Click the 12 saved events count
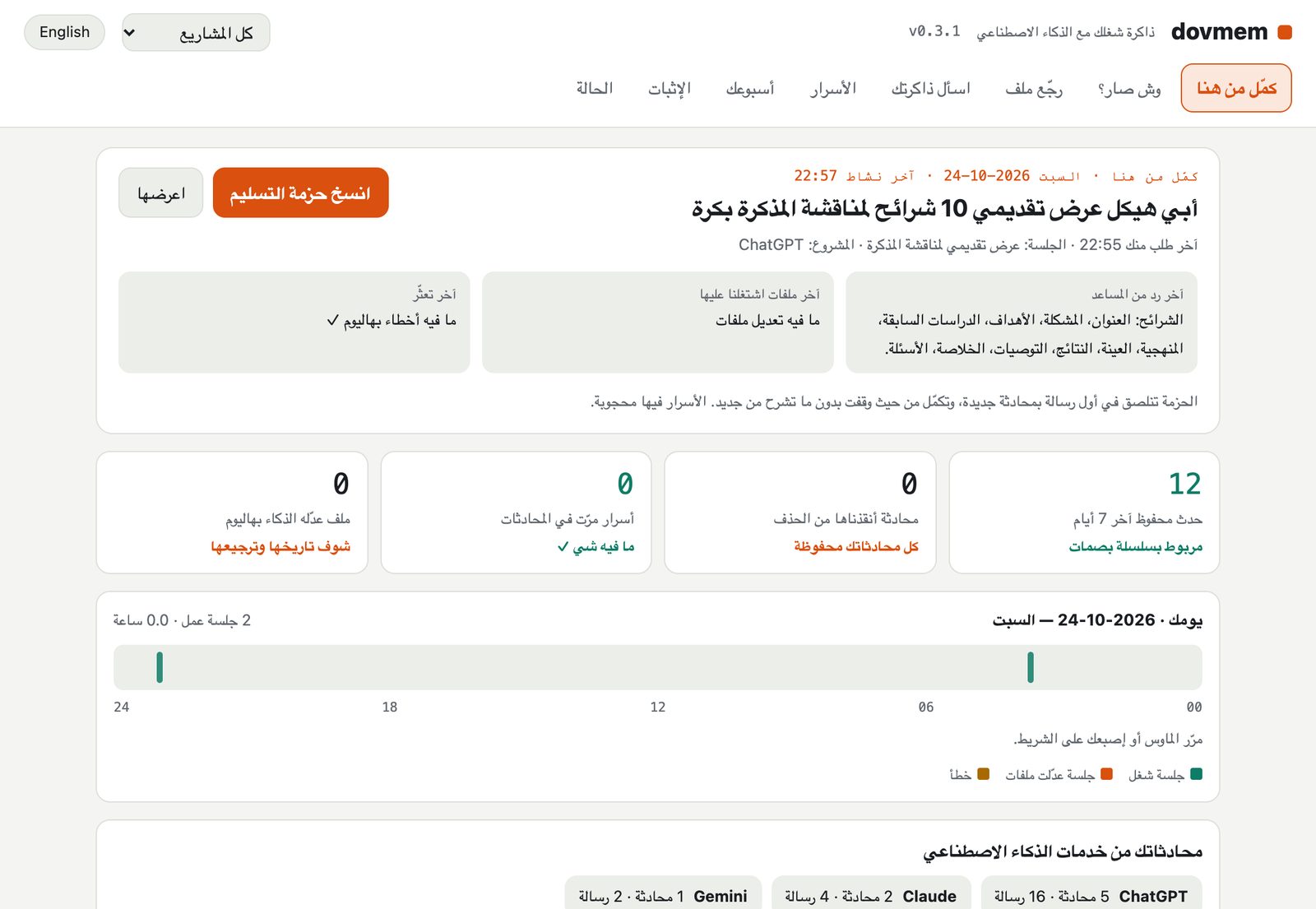Image resolution: width=1316 pixels, height=909 pixels. [x=1185, y=484]
